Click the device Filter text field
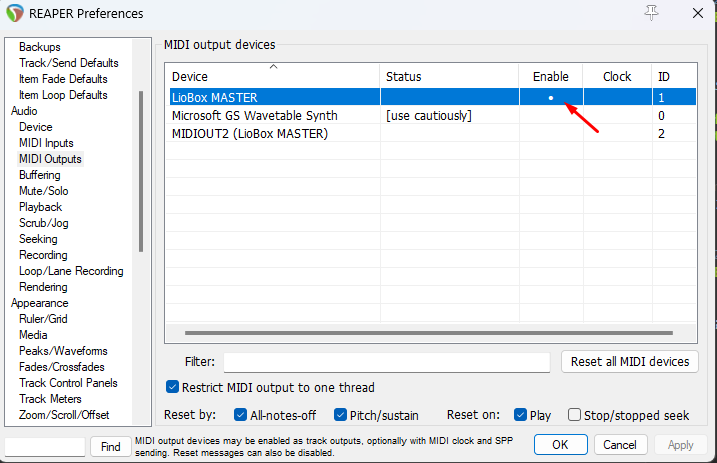717x463 pixels. [x=387, y=362]
